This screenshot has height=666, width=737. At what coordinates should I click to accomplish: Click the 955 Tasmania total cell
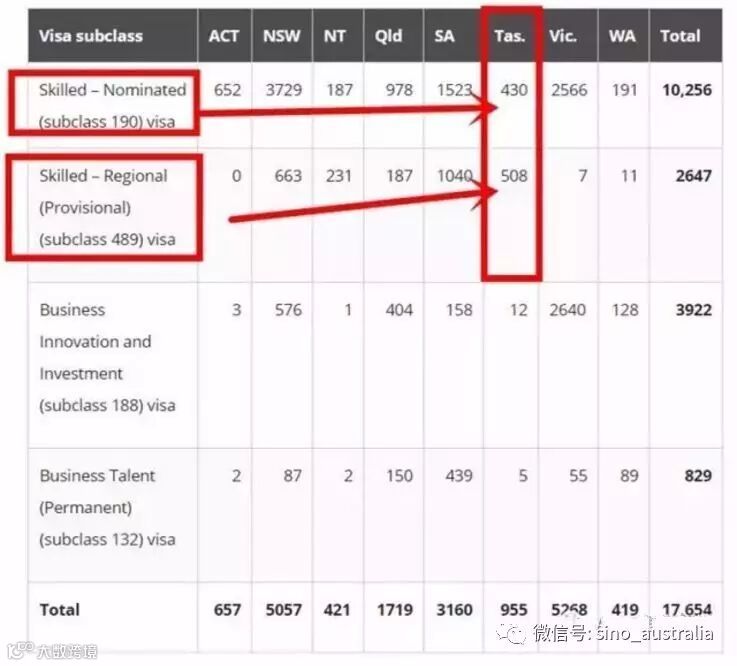tap(512, 609)
